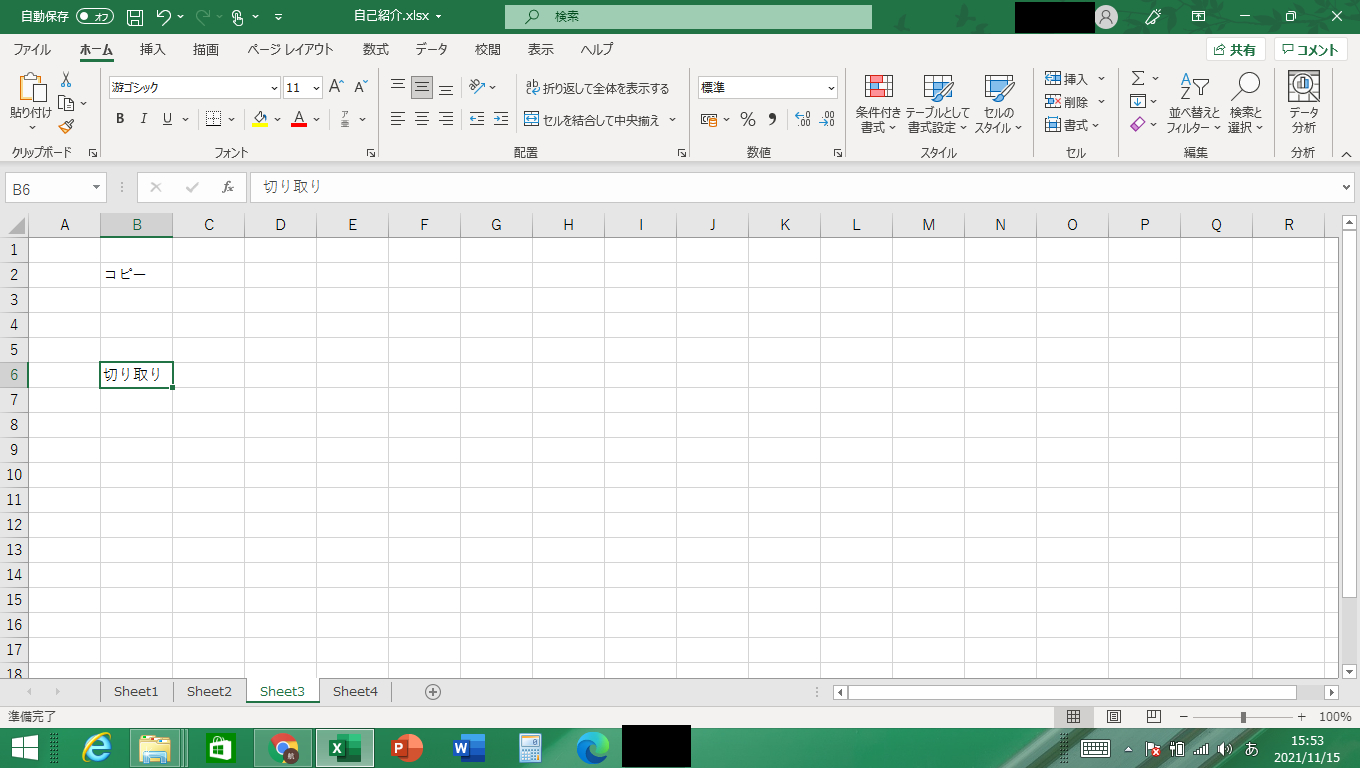Cut selection with scissors icon
This screenshot has height=768, width=1360.
(66, 80)
